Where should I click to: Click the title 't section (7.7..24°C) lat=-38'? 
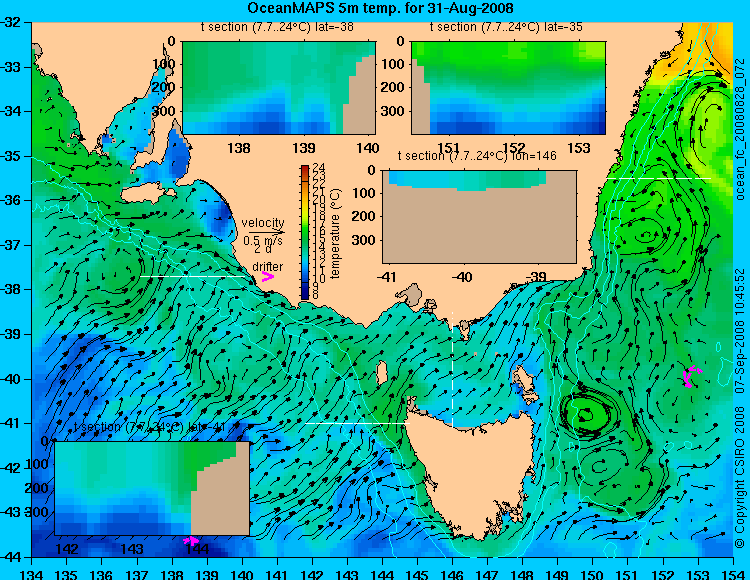click(x=277, y=27)
